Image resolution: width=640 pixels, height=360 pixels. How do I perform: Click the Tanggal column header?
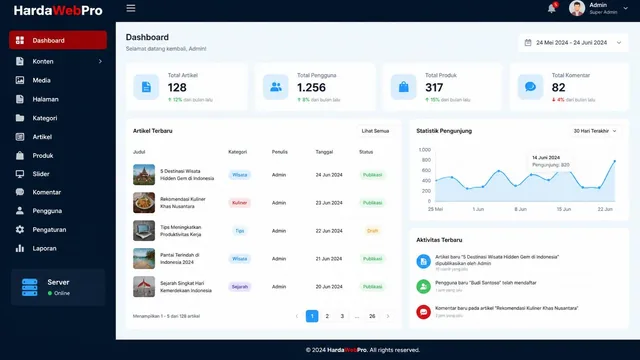click(x=324, y=152)
